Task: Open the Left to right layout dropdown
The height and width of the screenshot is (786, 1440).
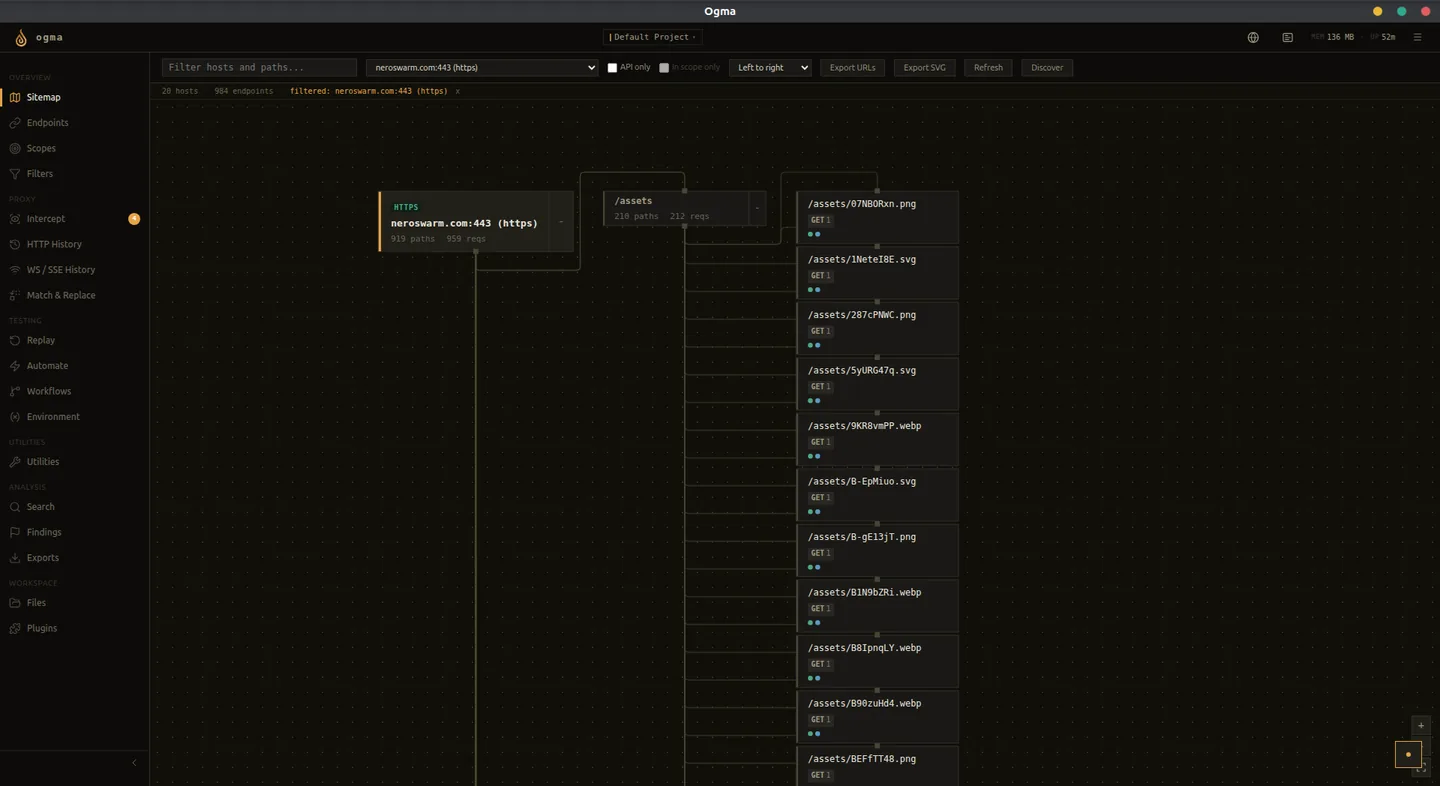Action: point(770,67)
